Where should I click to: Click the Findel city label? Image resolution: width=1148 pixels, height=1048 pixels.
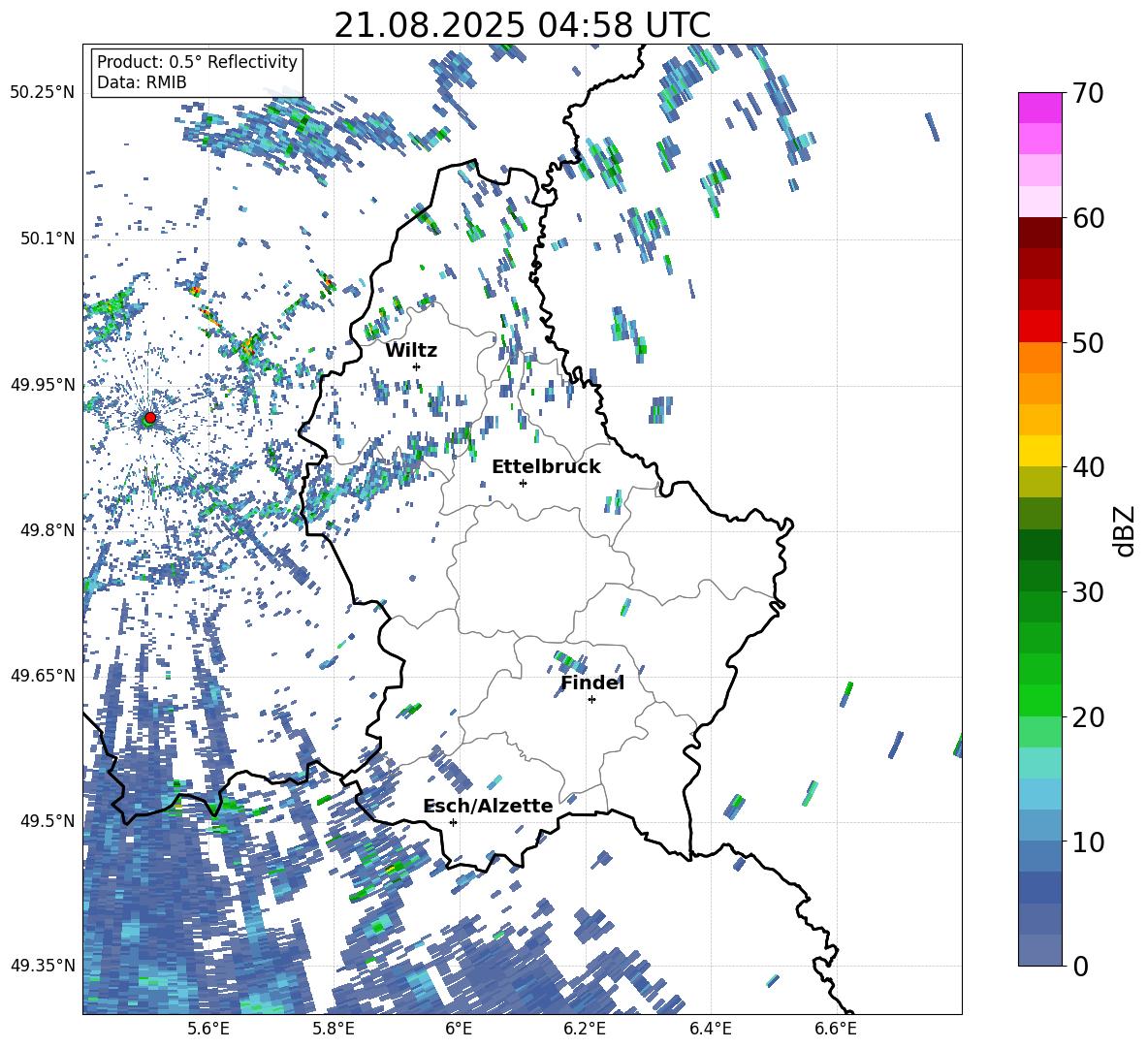tap(592, 683)
